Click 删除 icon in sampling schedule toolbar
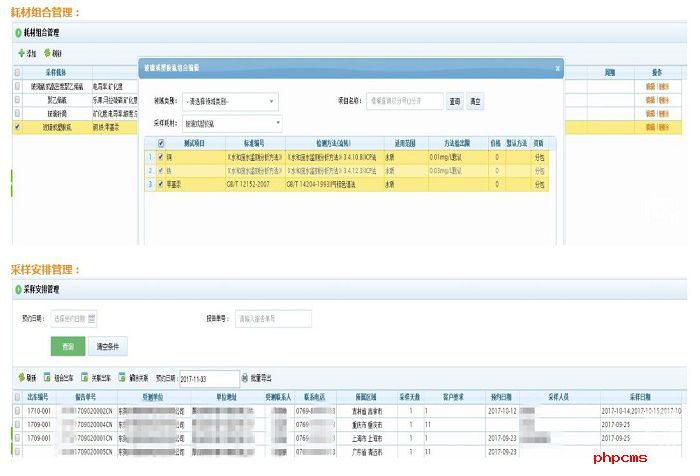This screenshot has height=476, width=700. tap(21, 378)
